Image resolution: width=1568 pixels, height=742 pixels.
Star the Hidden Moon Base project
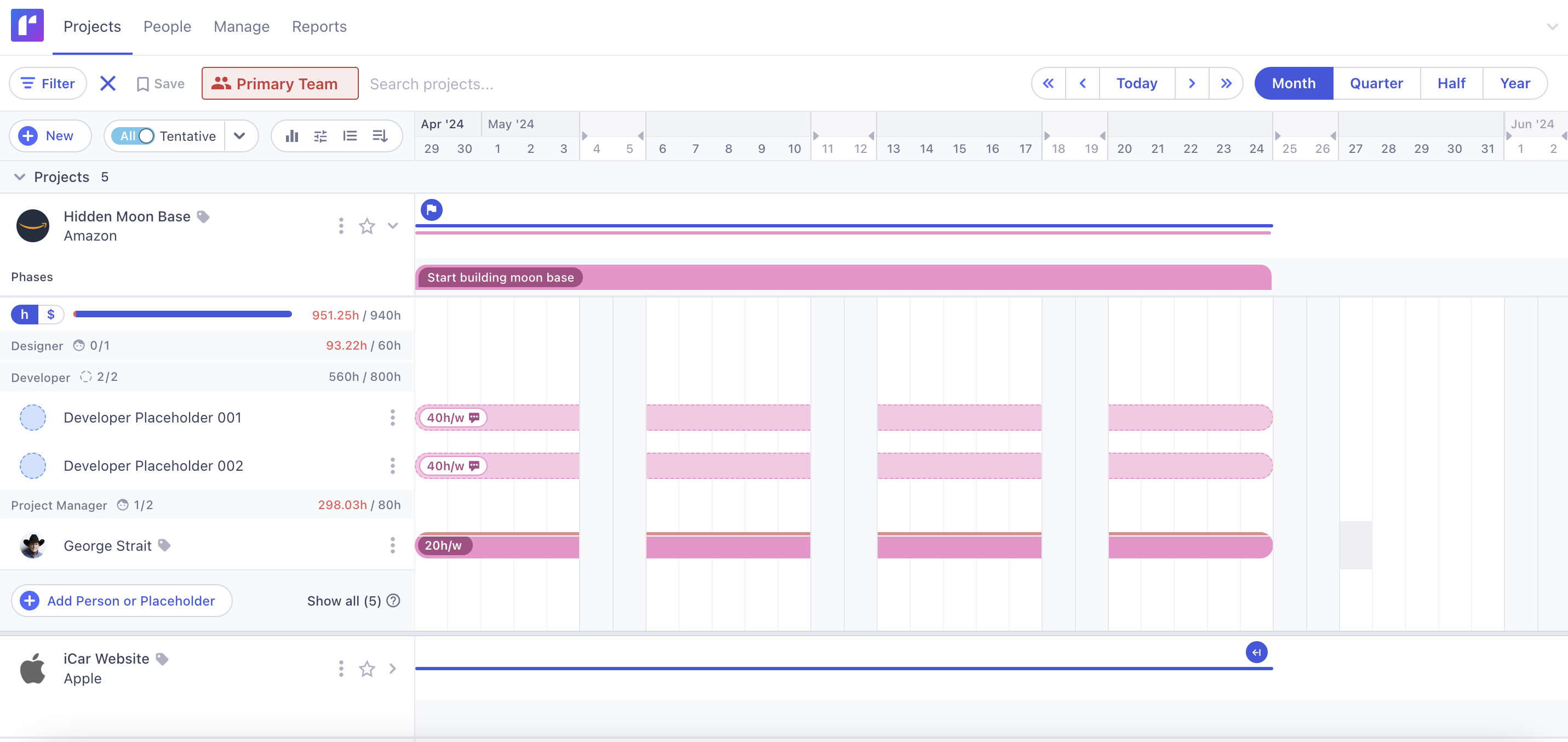pyautogui.click(x=367, y=226)
